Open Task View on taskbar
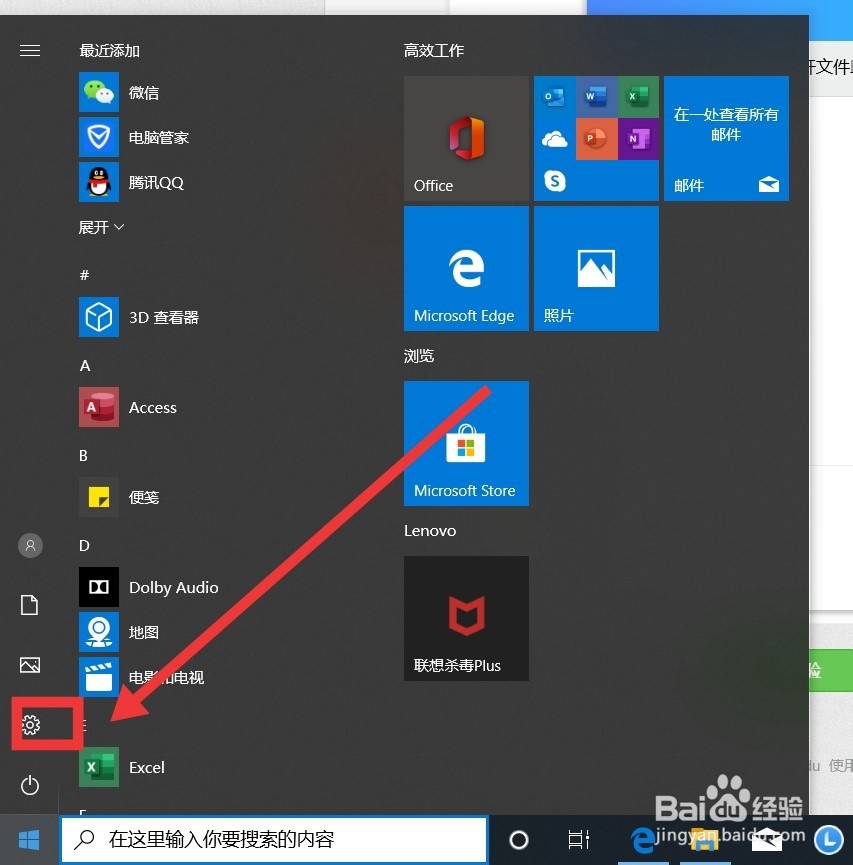 pyautogui.click(x=579, y=840)
